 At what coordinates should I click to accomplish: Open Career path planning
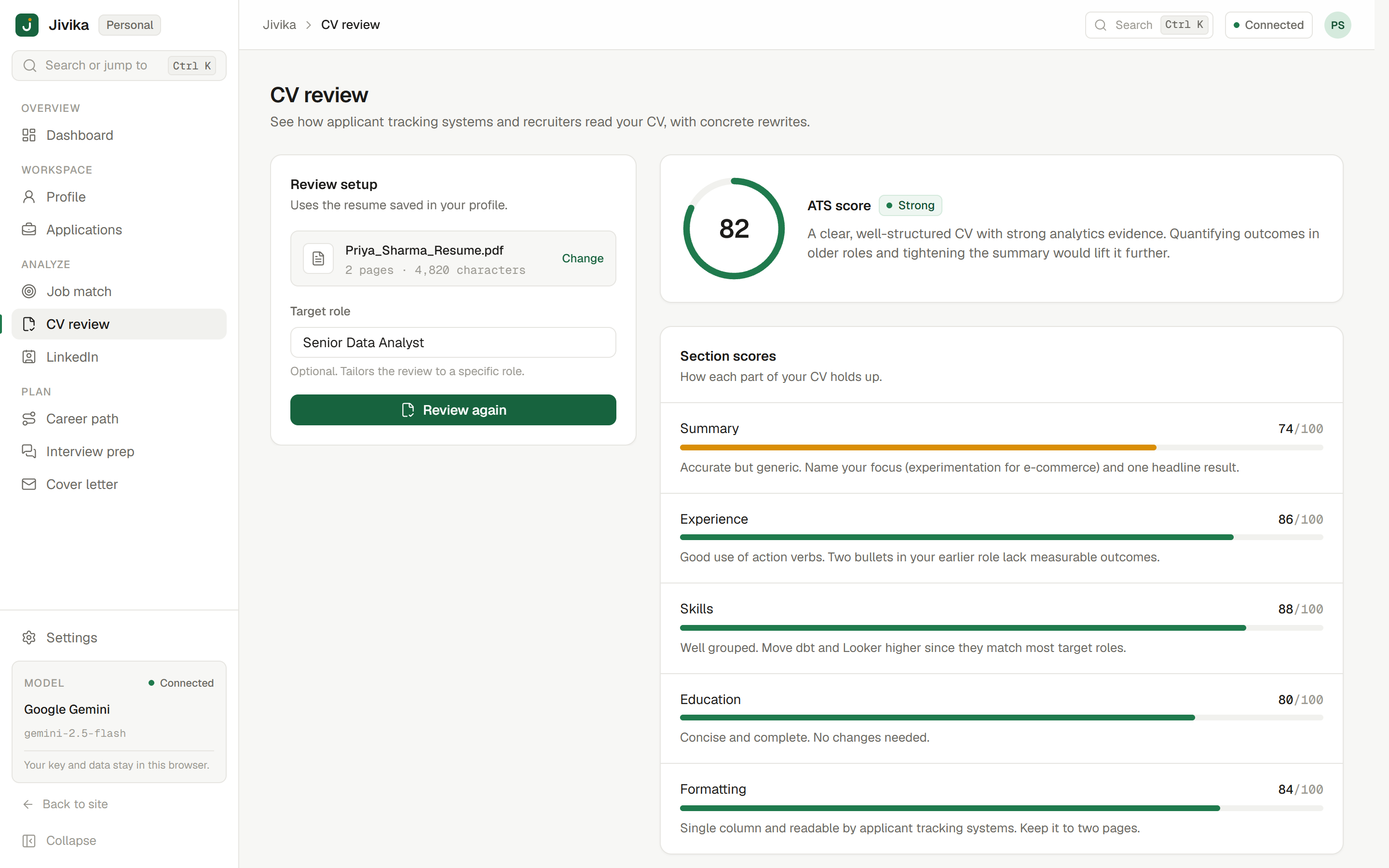coord(119,419)
